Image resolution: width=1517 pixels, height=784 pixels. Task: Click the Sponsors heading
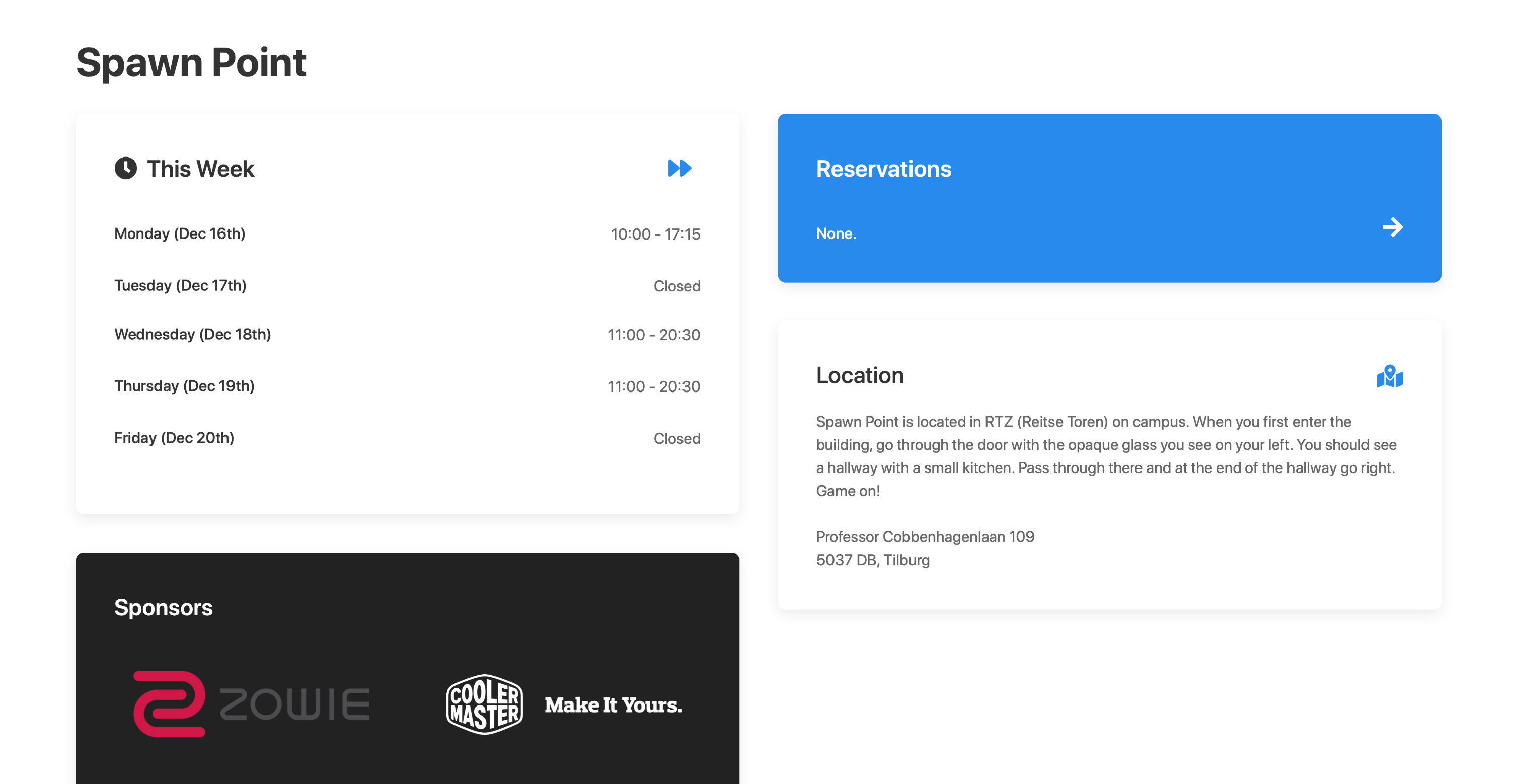coord(163,607)
